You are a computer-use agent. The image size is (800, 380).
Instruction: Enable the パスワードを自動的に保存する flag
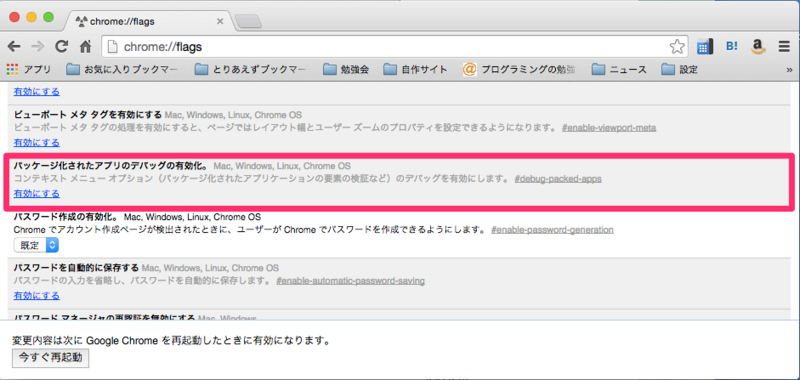37,296
